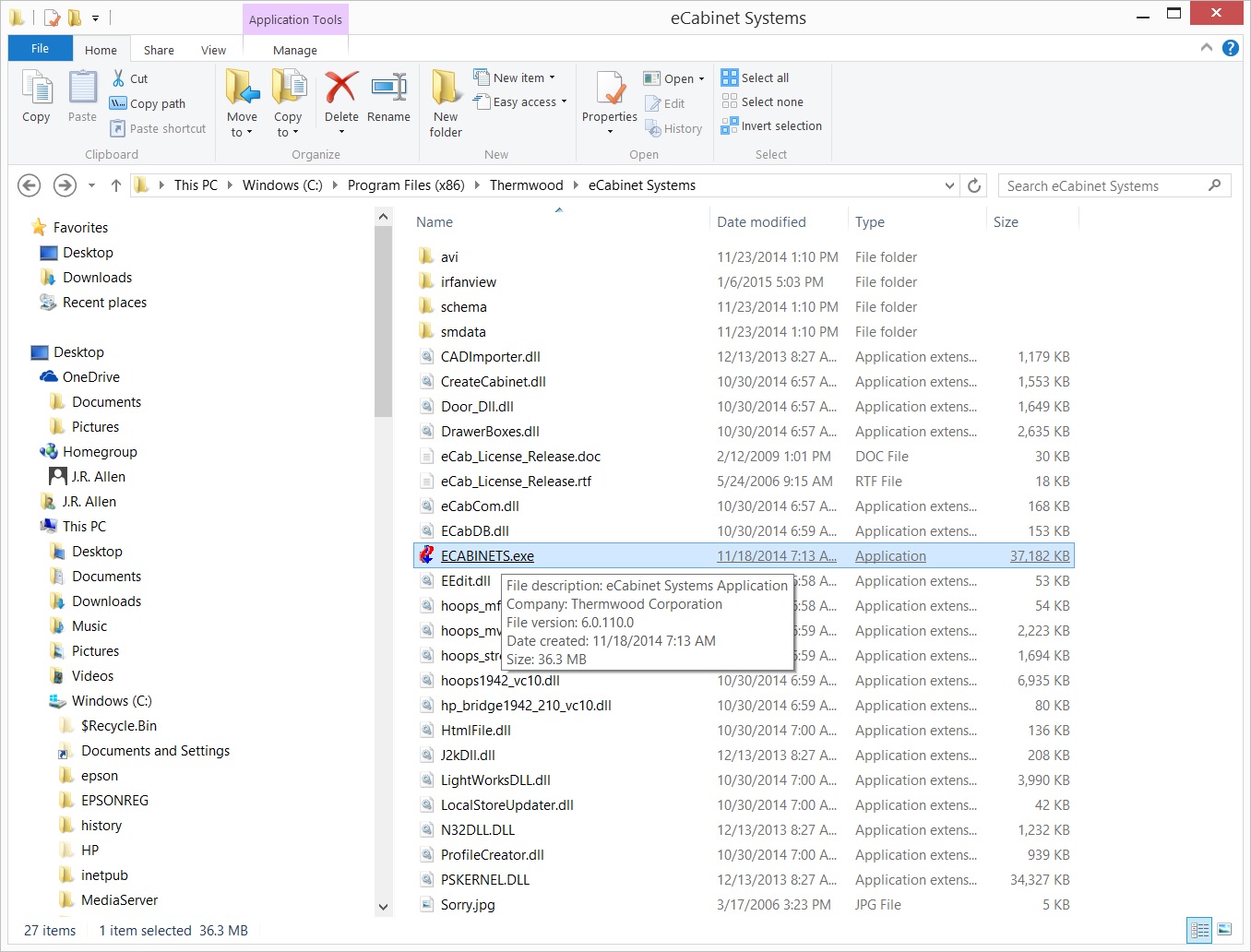Open the address bar history dropdown
The image size is (1251, 952).
[x=949, y=185]
